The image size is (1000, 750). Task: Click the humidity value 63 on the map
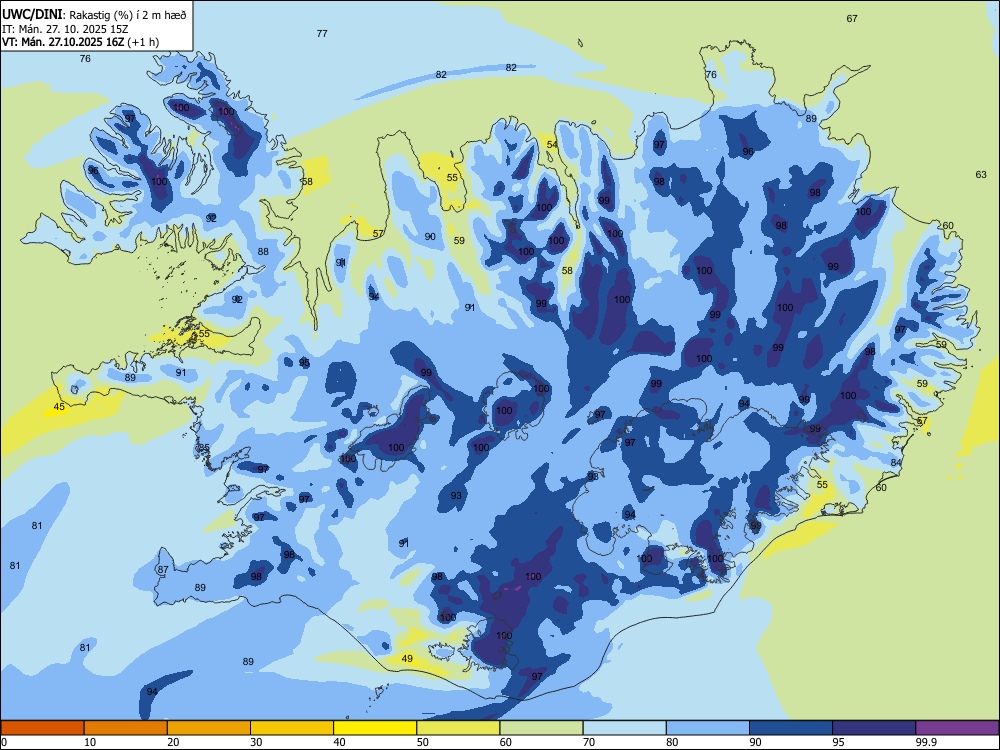[x=981, y=175]
